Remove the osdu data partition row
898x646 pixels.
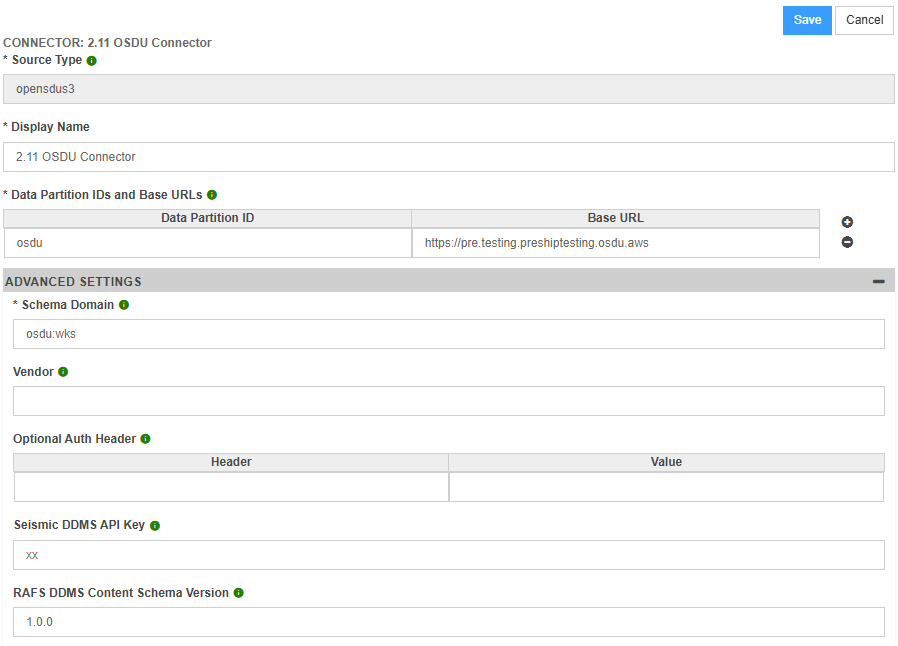tap(847, 242)
